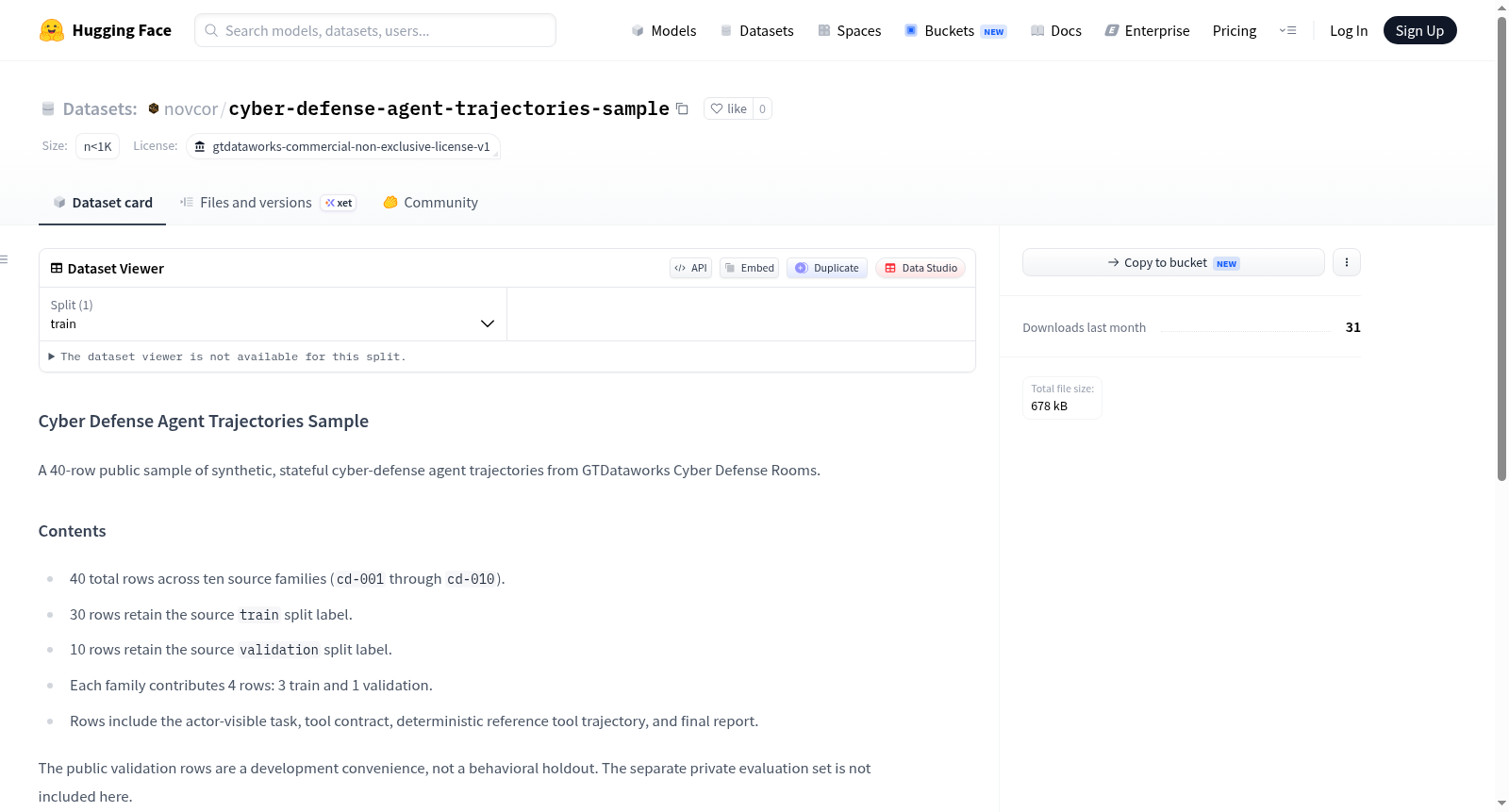Select the n<1K size tag

click(98, 146)
